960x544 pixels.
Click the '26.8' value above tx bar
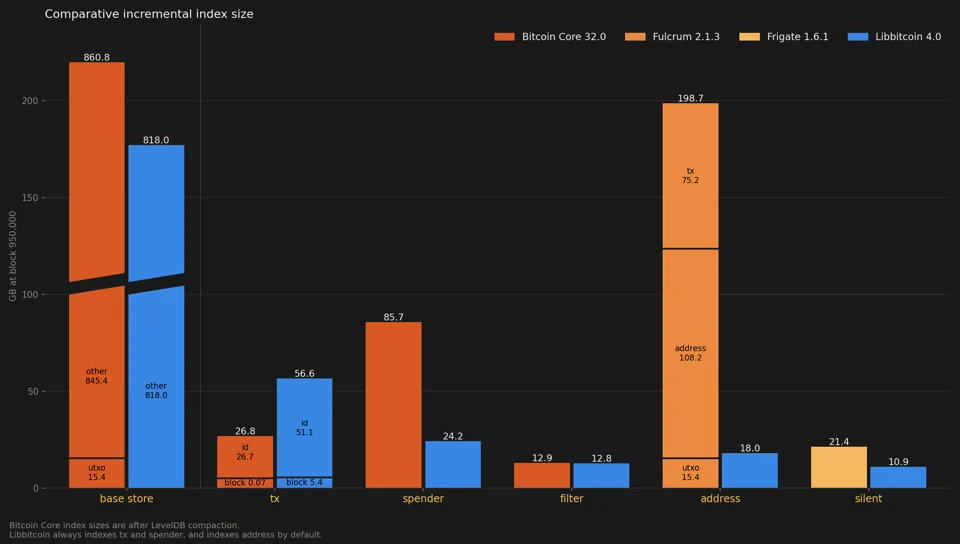(245, 431)
